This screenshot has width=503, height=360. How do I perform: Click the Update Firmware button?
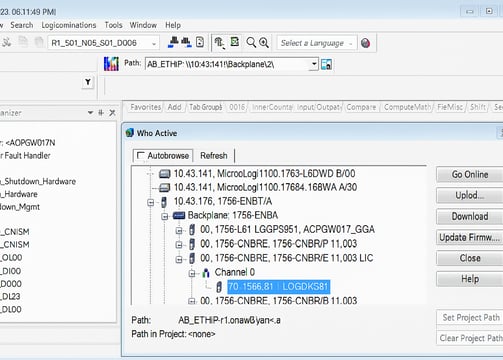pos(470,237)
